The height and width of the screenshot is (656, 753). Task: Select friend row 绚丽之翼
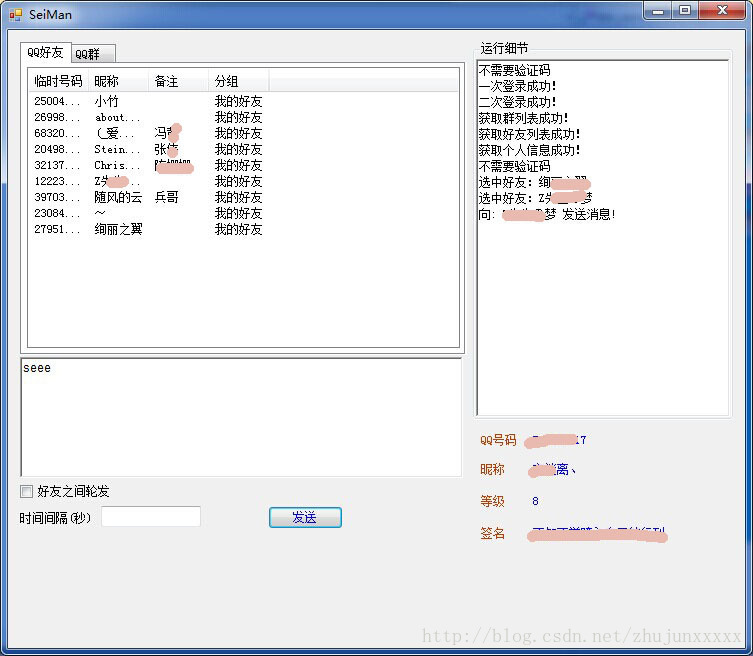148,229
